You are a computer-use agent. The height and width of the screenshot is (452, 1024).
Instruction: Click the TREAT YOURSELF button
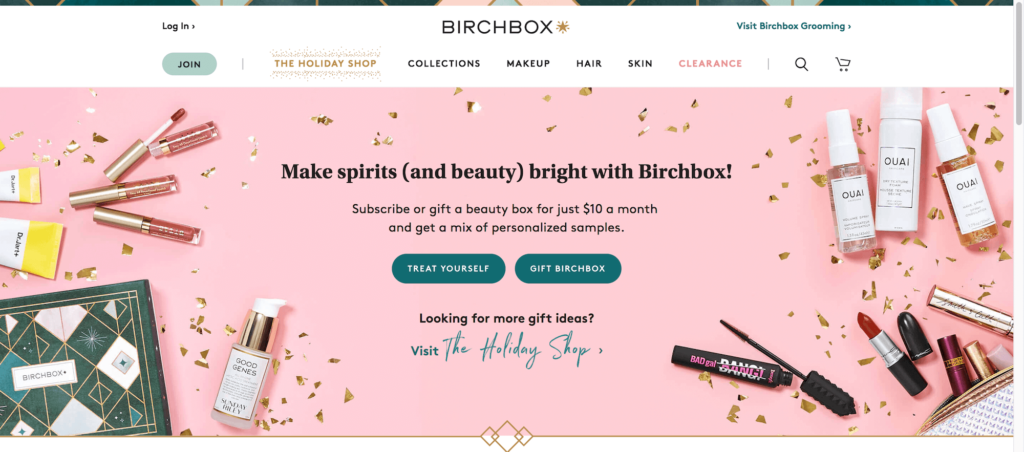click(x=449, y=268)
